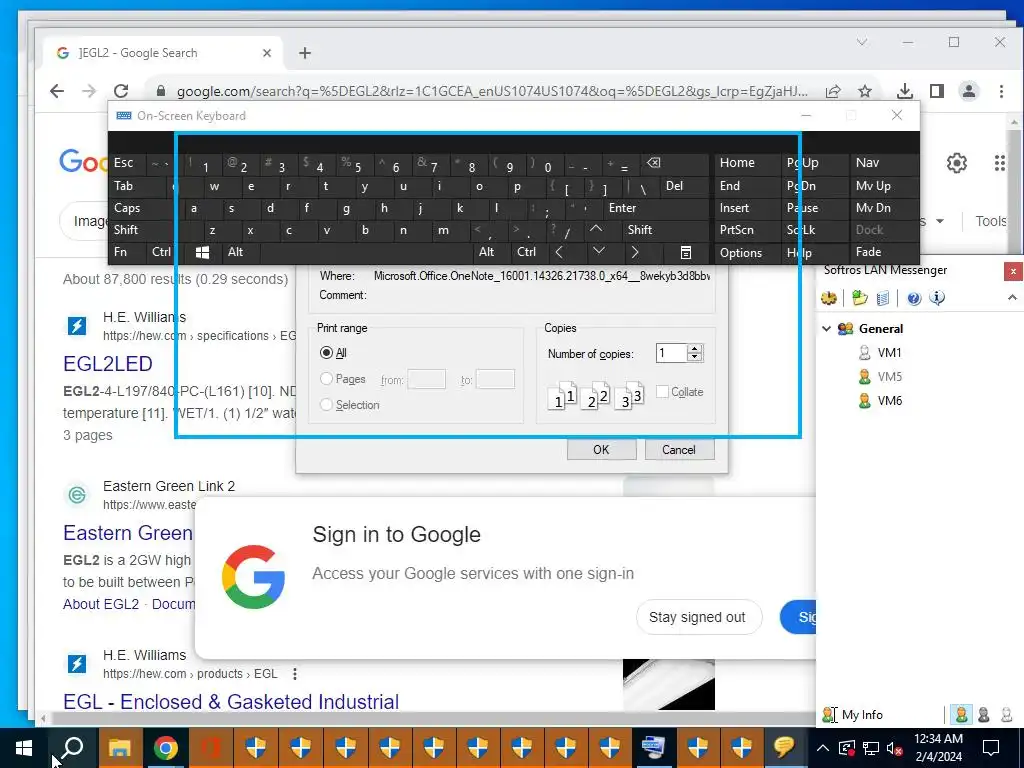The image size is (1024, 768).
Task: Open Chrome tab search chevron
Action: (x=862, y=42)
